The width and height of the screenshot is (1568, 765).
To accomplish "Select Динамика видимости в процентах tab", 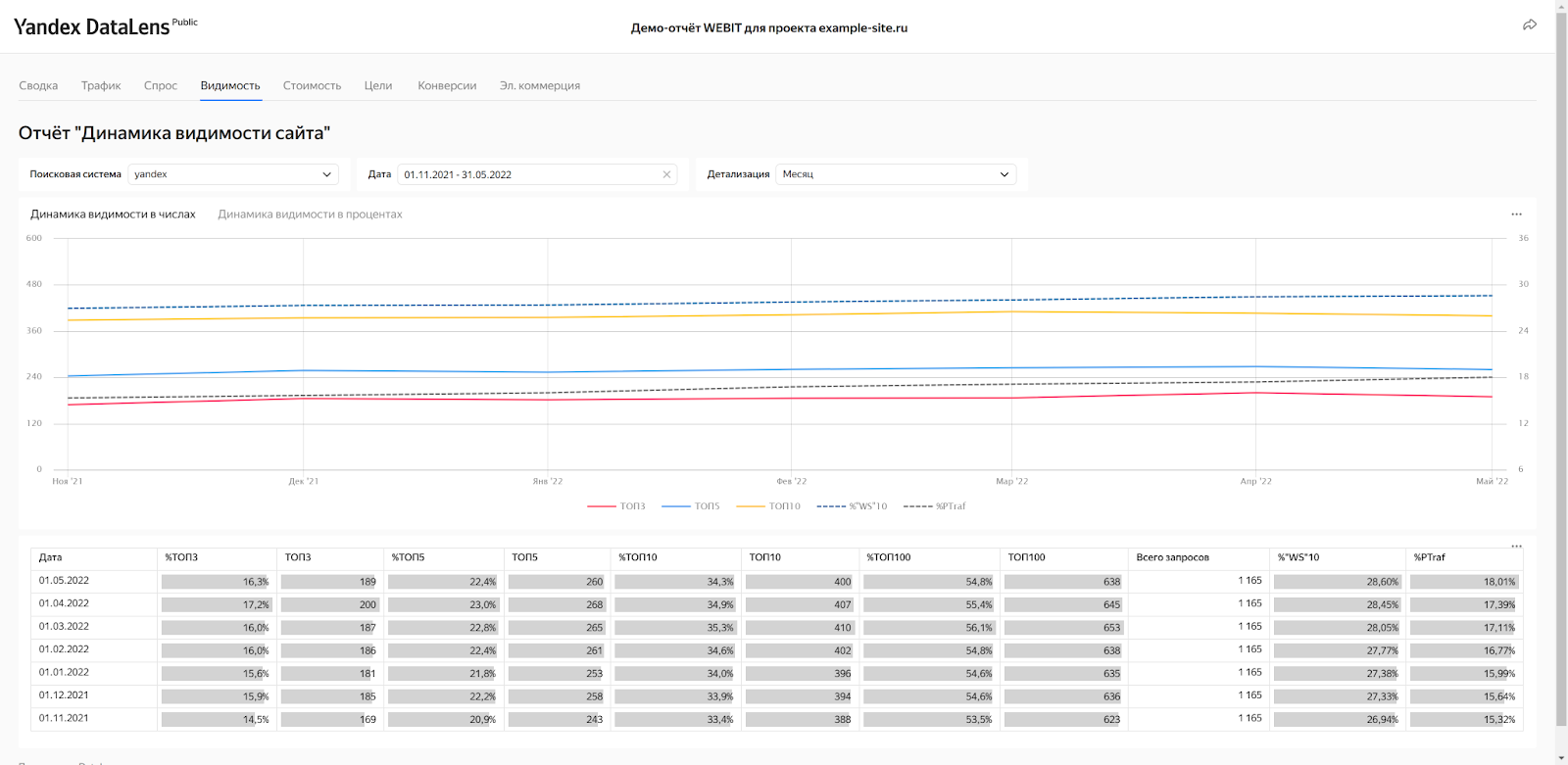I will click(310, 215).
